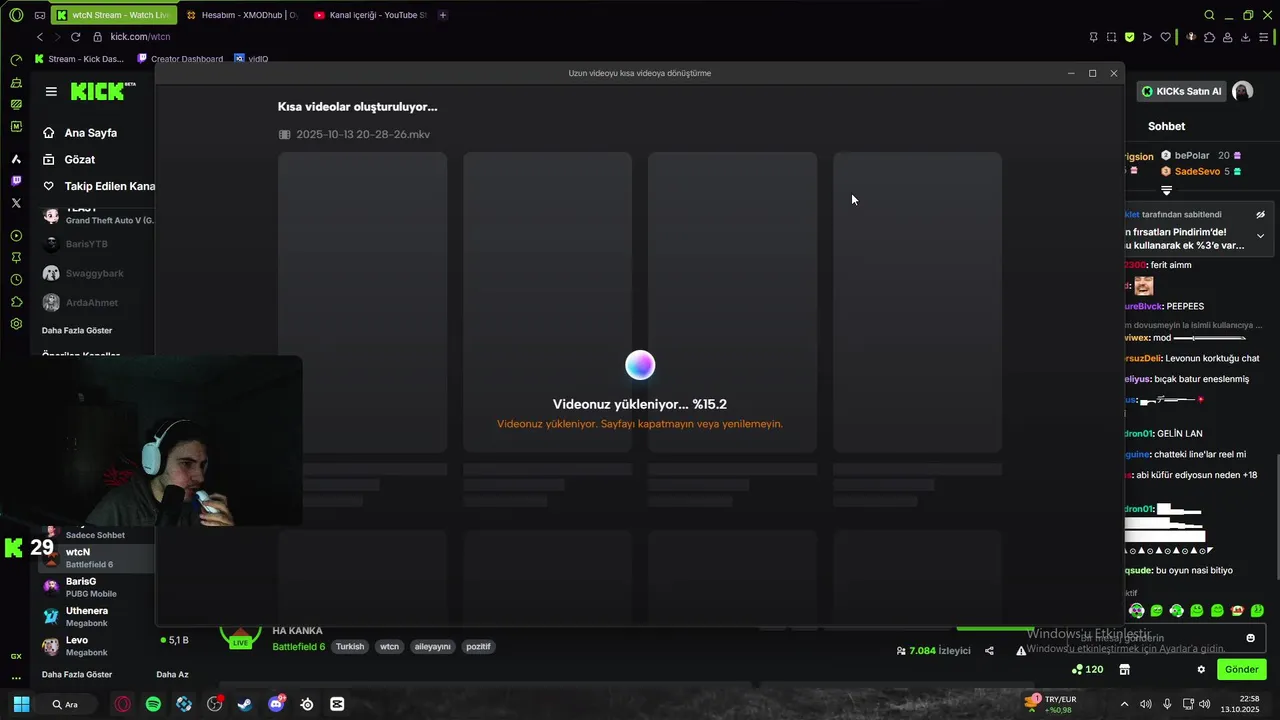Open Opera GX from the taskbar
The image size is (1280, 720).
point(122,704)
